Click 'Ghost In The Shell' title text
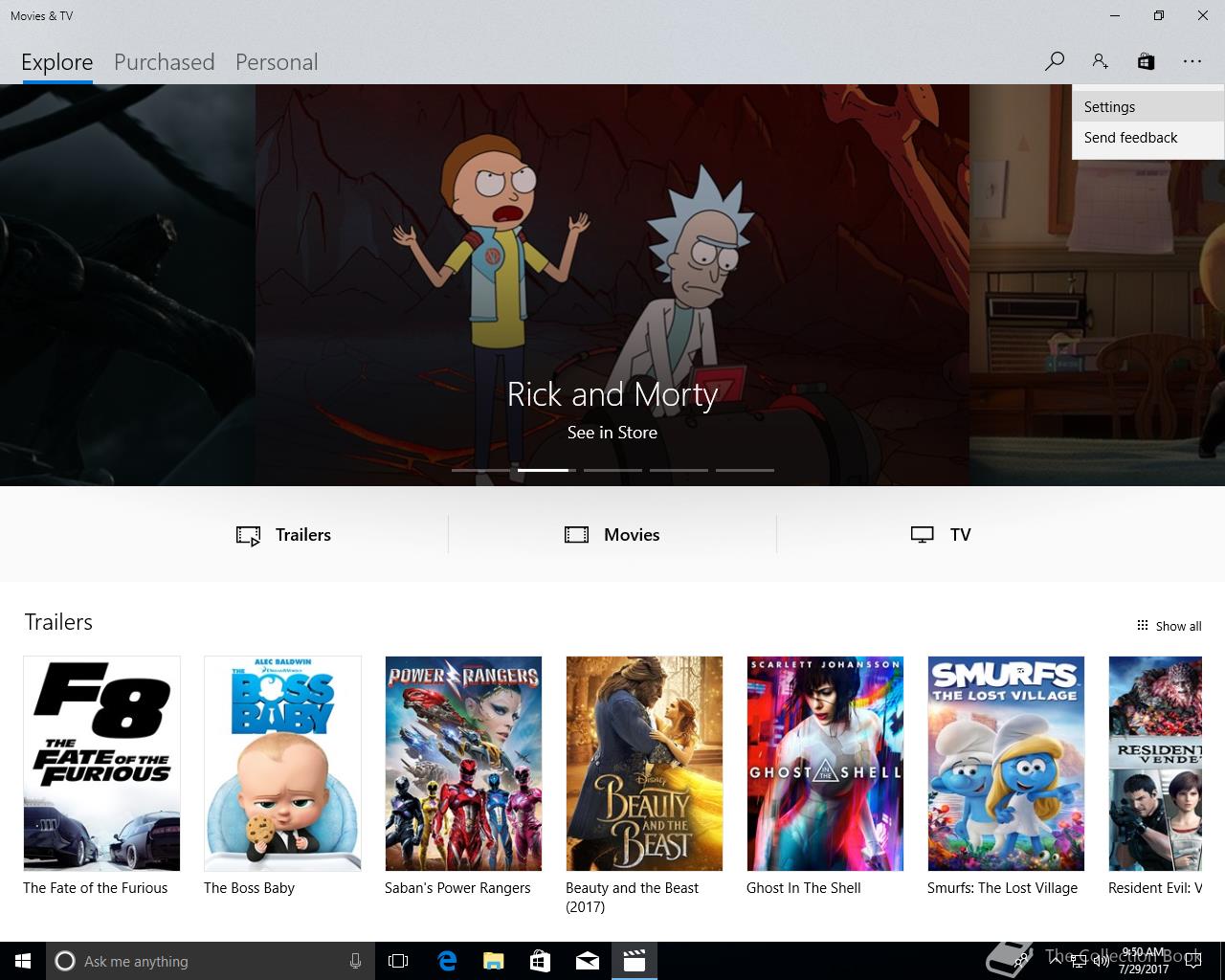This screenshot has width=1225, height=980. [x=804, y=888]
